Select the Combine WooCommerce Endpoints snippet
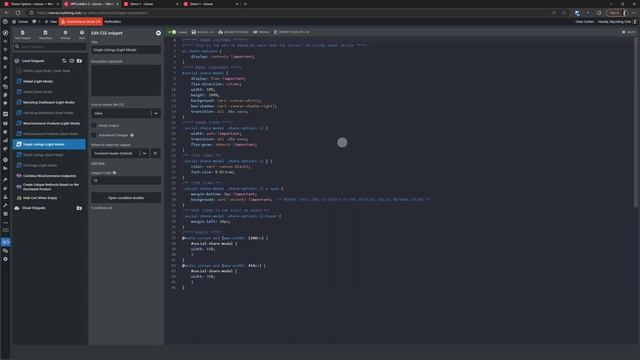The width and height of the screenshot is (640, 360). click(x=50, y=176)
